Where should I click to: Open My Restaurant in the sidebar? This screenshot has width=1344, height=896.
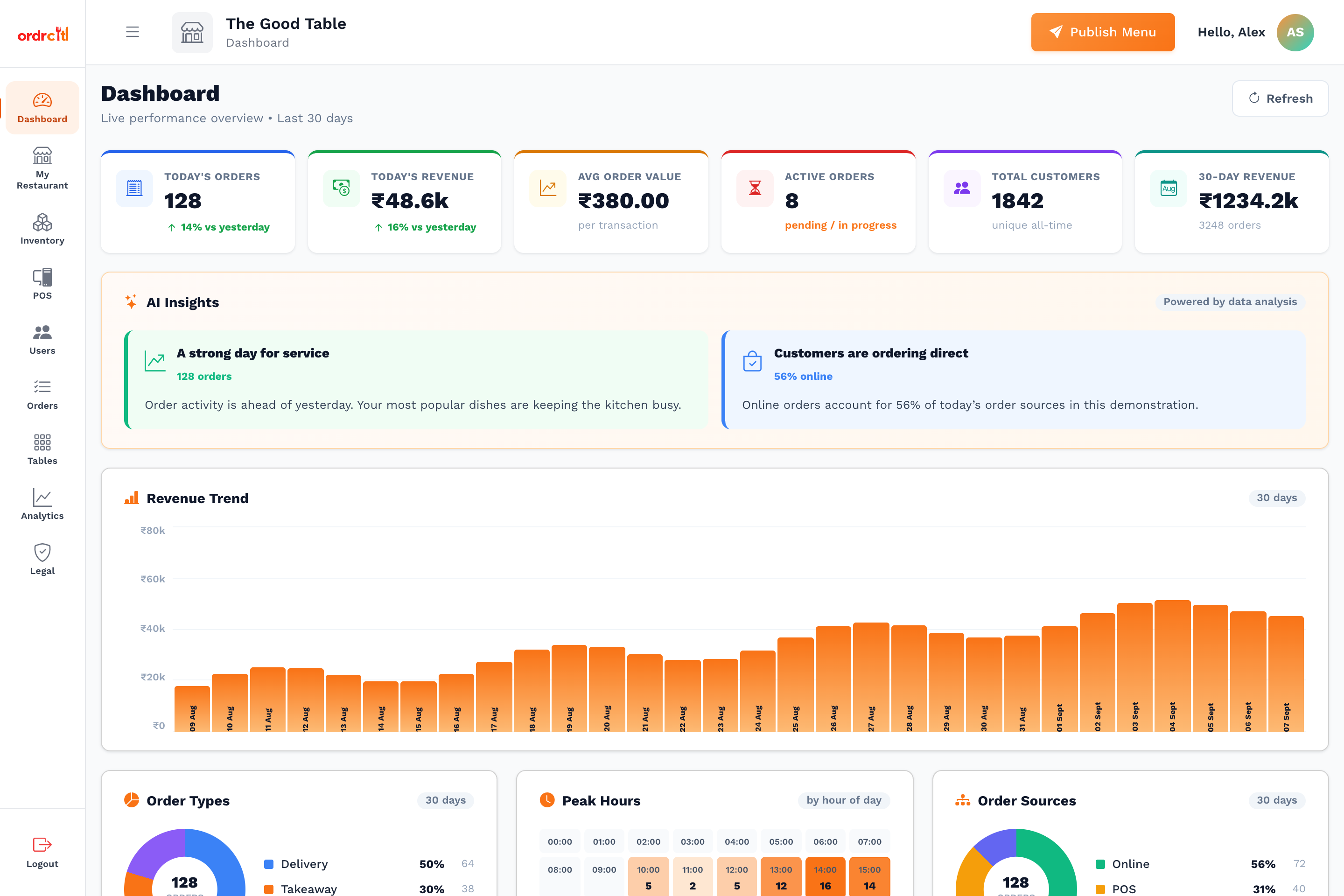tap(42, 168)
